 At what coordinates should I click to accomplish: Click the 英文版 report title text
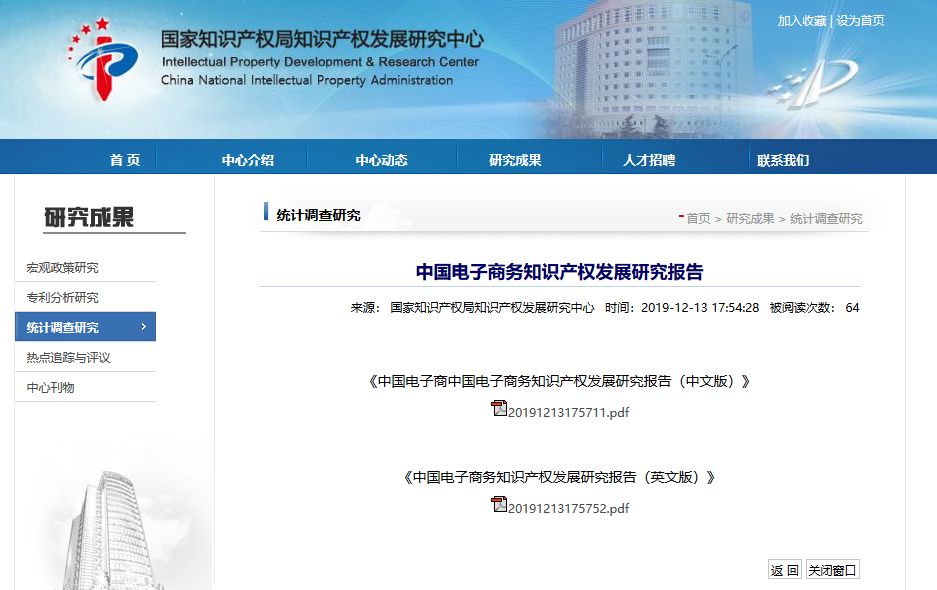click(559, 477)
